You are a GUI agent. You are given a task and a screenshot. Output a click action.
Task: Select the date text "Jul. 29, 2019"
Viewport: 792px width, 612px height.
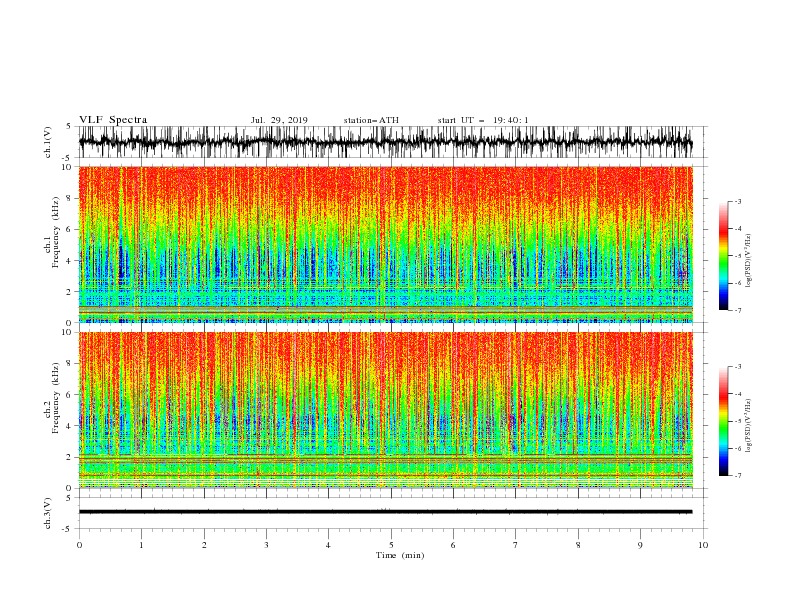[x=279, y=120]
